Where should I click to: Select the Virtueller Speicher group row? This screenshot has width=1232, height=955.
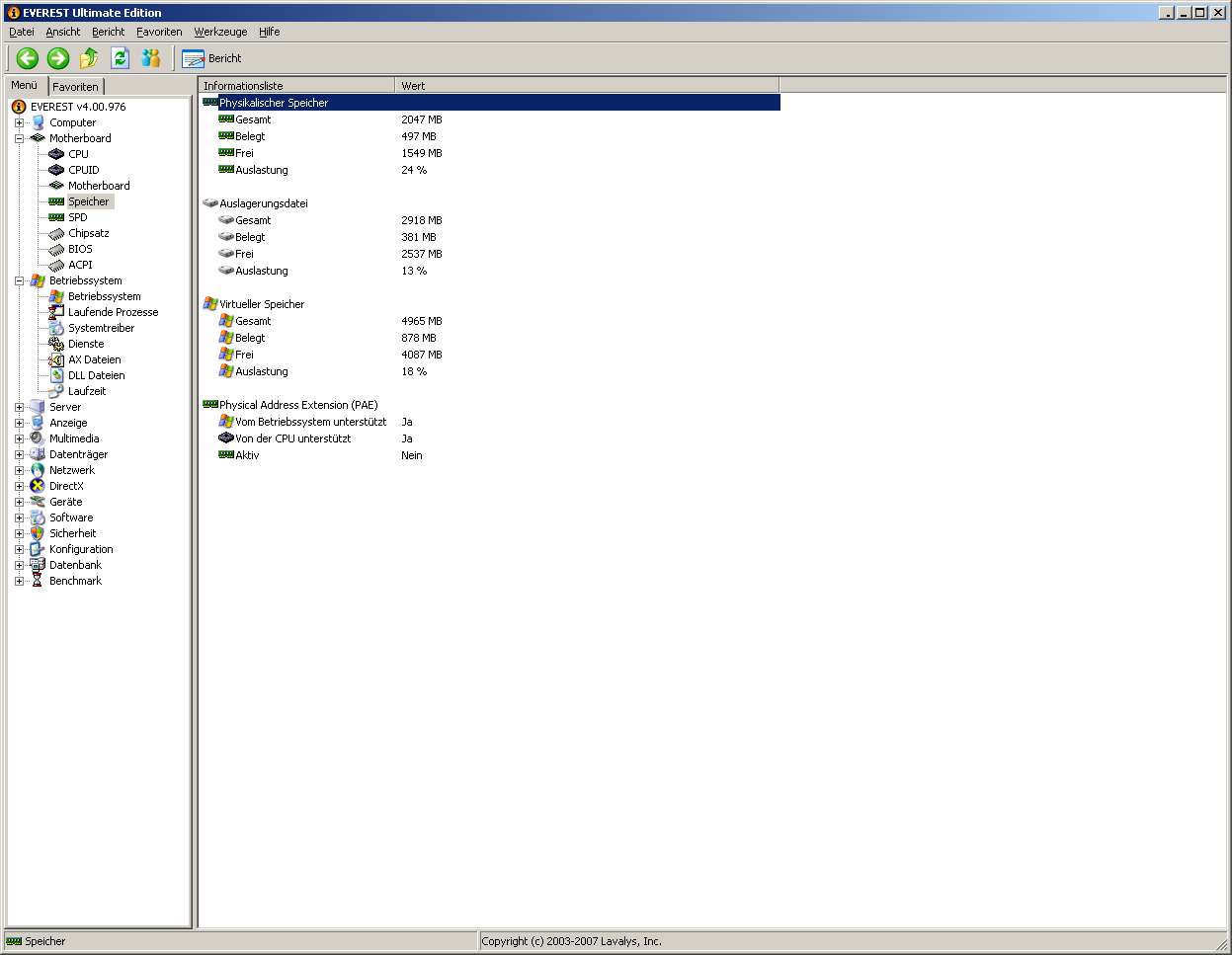(262, 304)
